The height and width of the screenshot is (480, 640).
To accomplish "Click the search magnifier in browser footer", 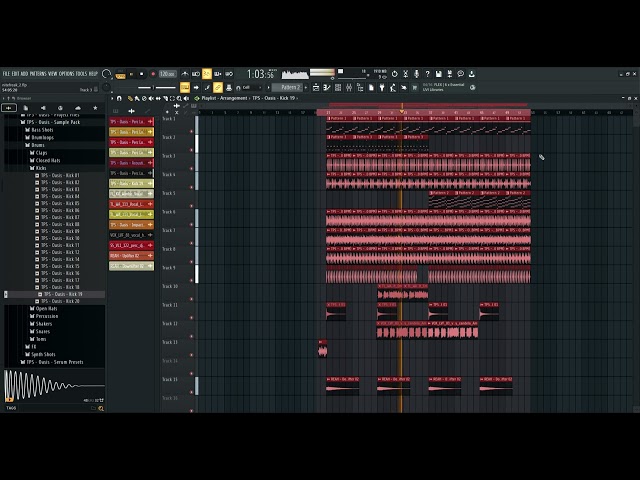I will (101, 408).
